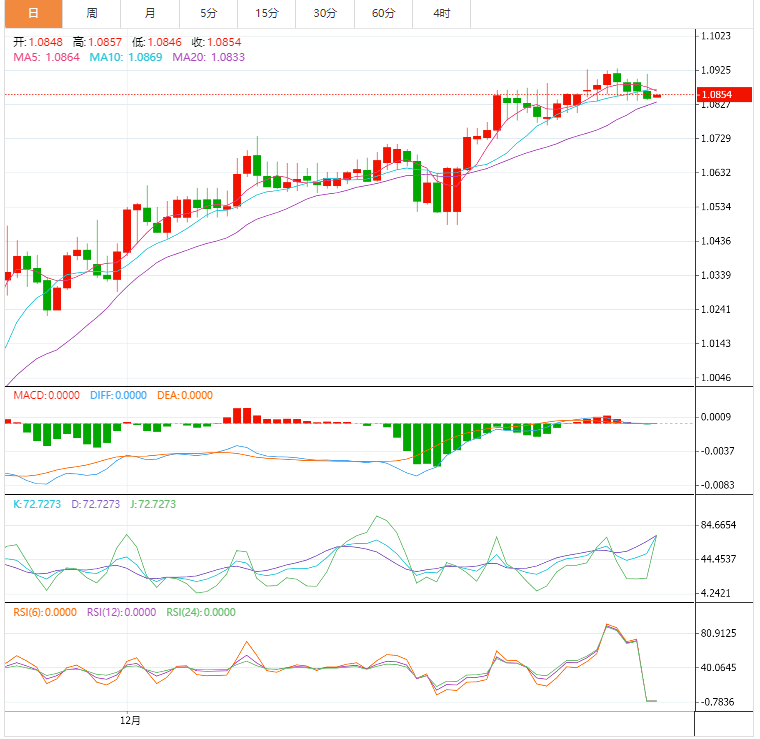
Task: Click the RSI(24) indicator label
Action: [200, 612]
